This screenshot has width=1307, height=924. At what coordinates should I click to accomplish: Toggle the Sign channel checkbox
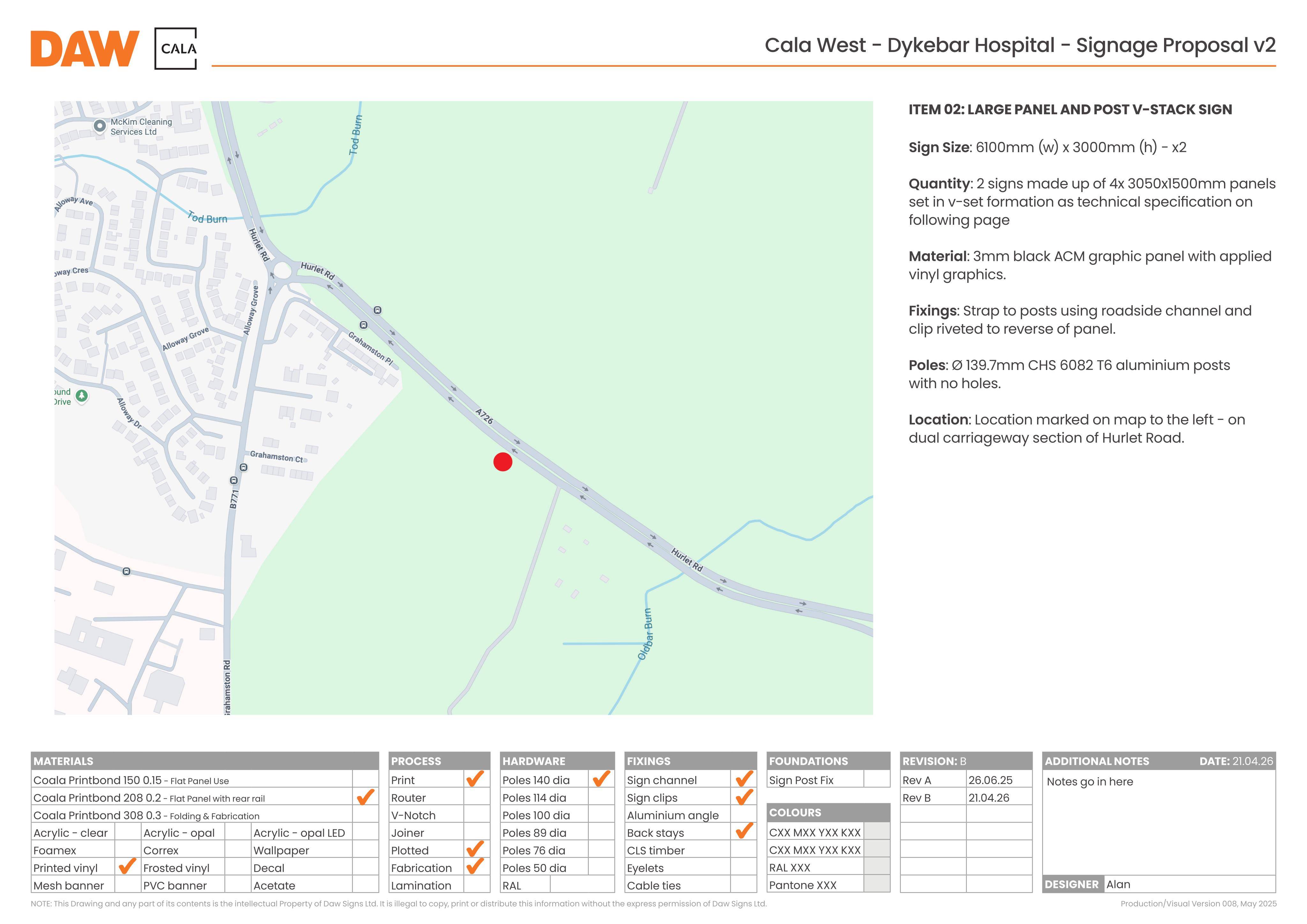click(x=743, y=780)
